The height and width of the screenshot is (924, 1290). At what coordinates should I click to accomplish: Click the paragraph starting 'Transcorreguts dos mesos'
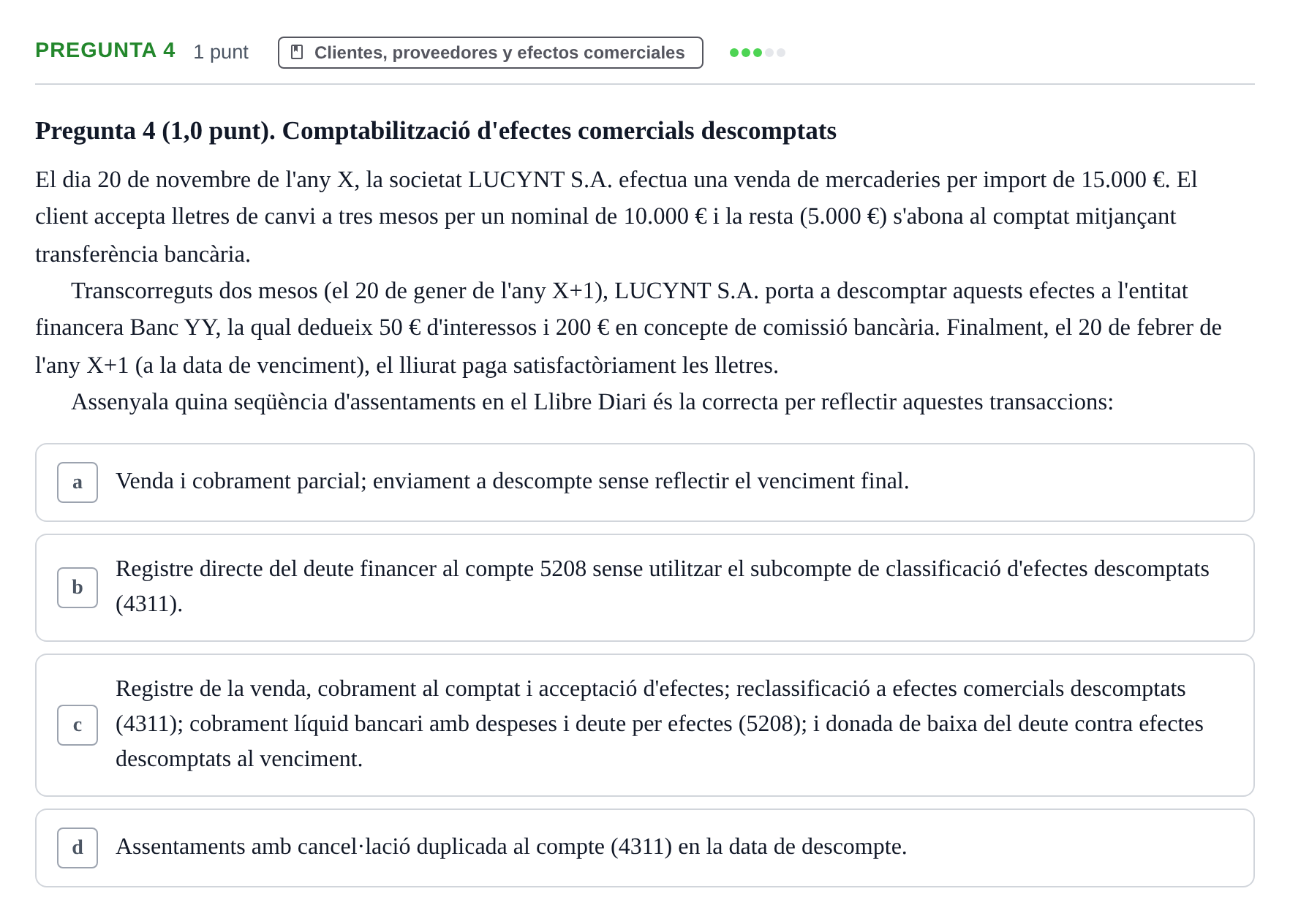pyautogui.click(x=628, y=328)
